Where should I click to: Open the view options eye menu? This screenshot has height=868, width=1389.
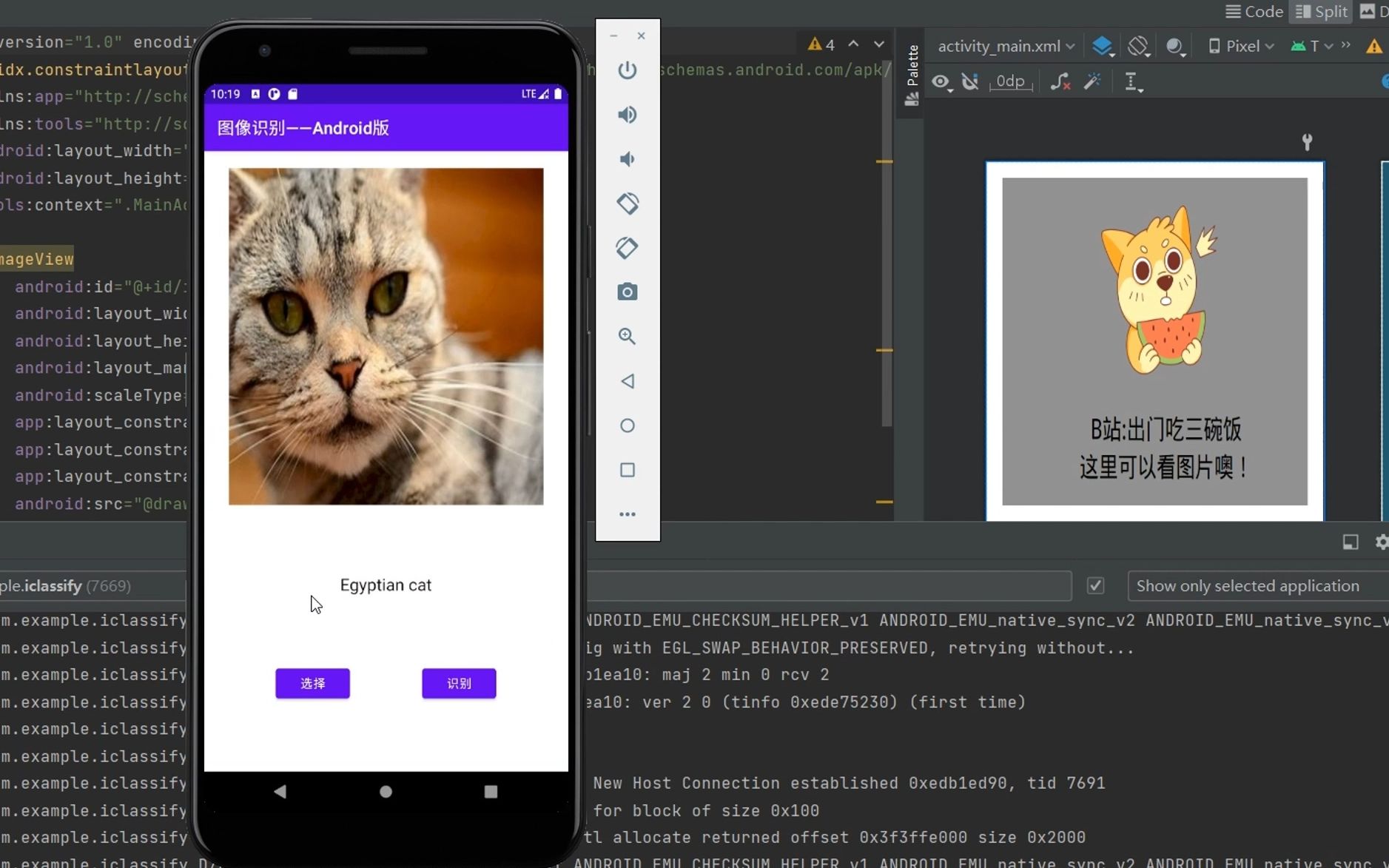(941, 82)
